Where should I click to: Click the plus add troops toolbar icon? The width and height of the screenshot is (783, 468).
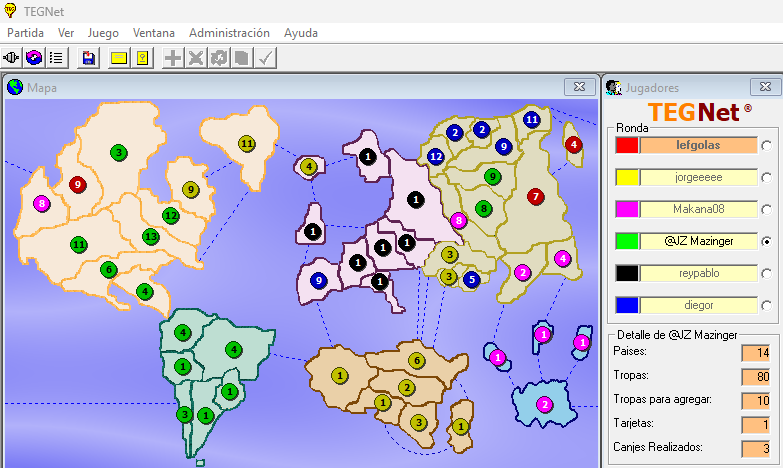173,58
